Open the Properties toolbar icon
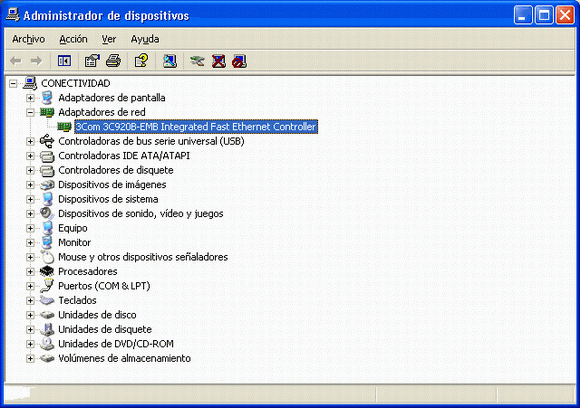Image resolution: width=580 pixels, height=408 pixels. (x=92, y=61)
